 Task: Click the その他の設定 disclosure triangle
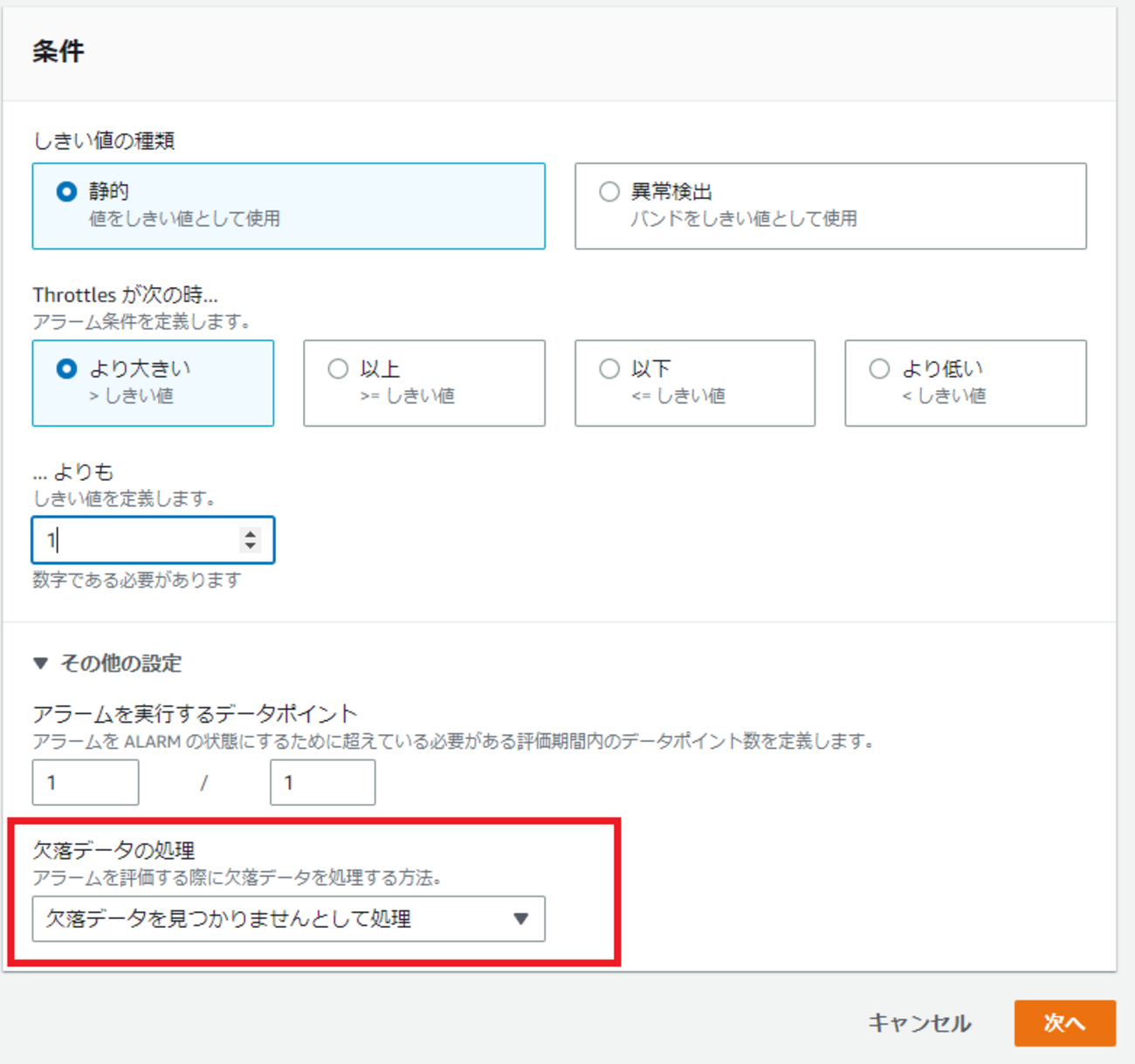tap(40, 663)
